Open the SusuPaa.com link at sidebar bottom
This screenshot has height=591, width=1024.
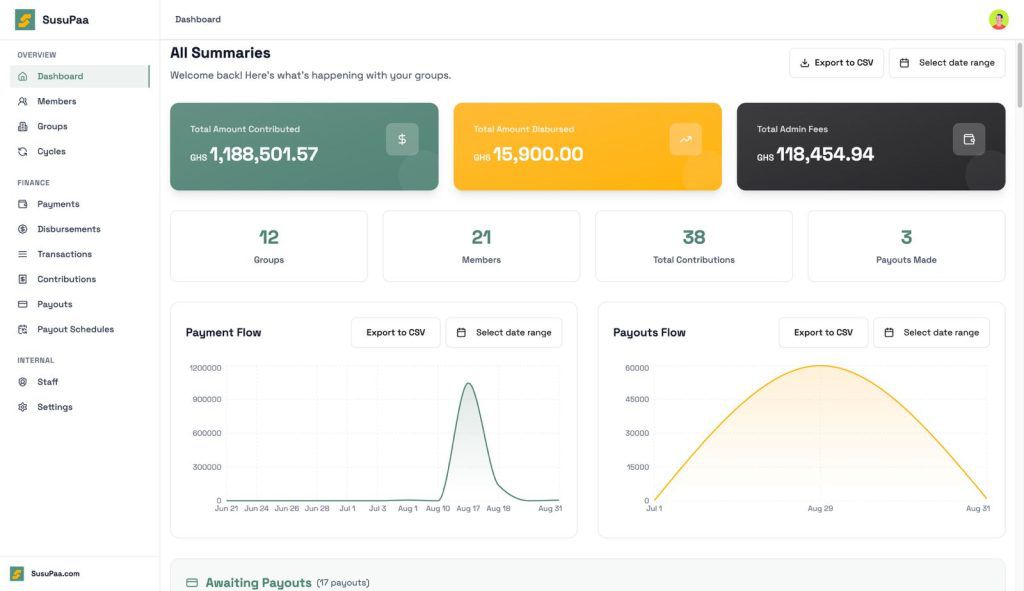55,574
